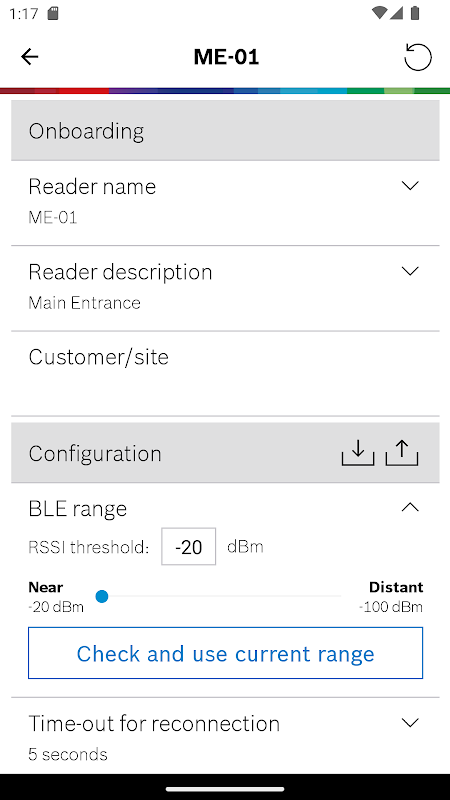
Task: Expand Time-out for reconnection chevron
Action: pyautogui.click(x=410, y=723)
